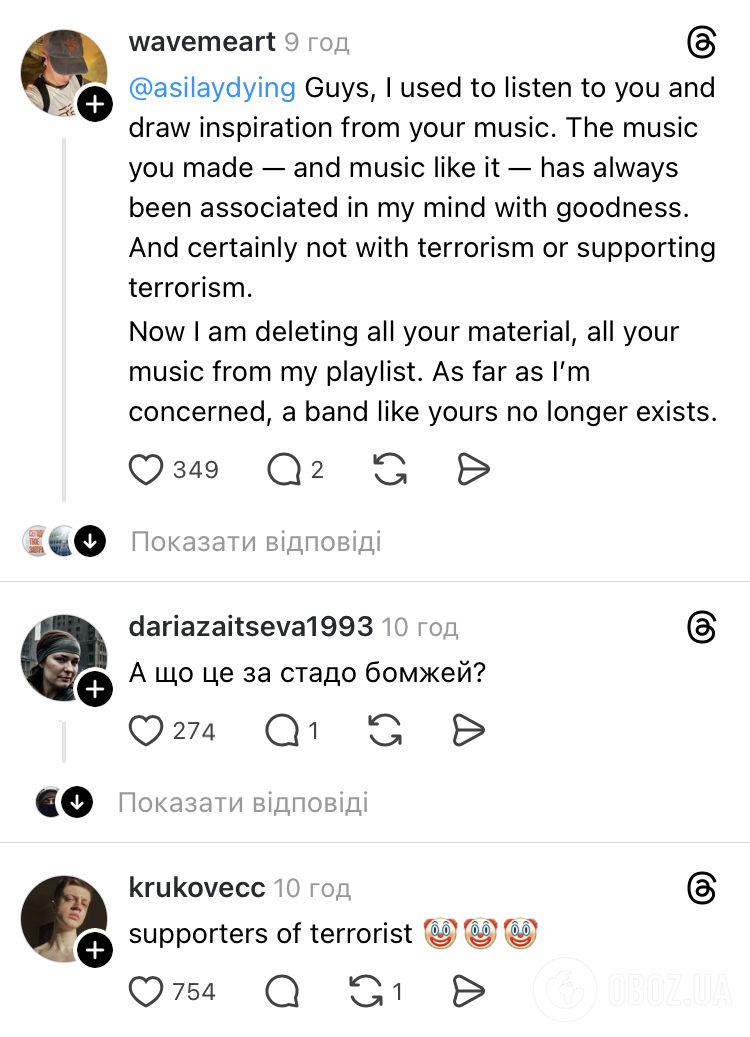Share wavemeart's post via send icon

[x=472, y=469]
